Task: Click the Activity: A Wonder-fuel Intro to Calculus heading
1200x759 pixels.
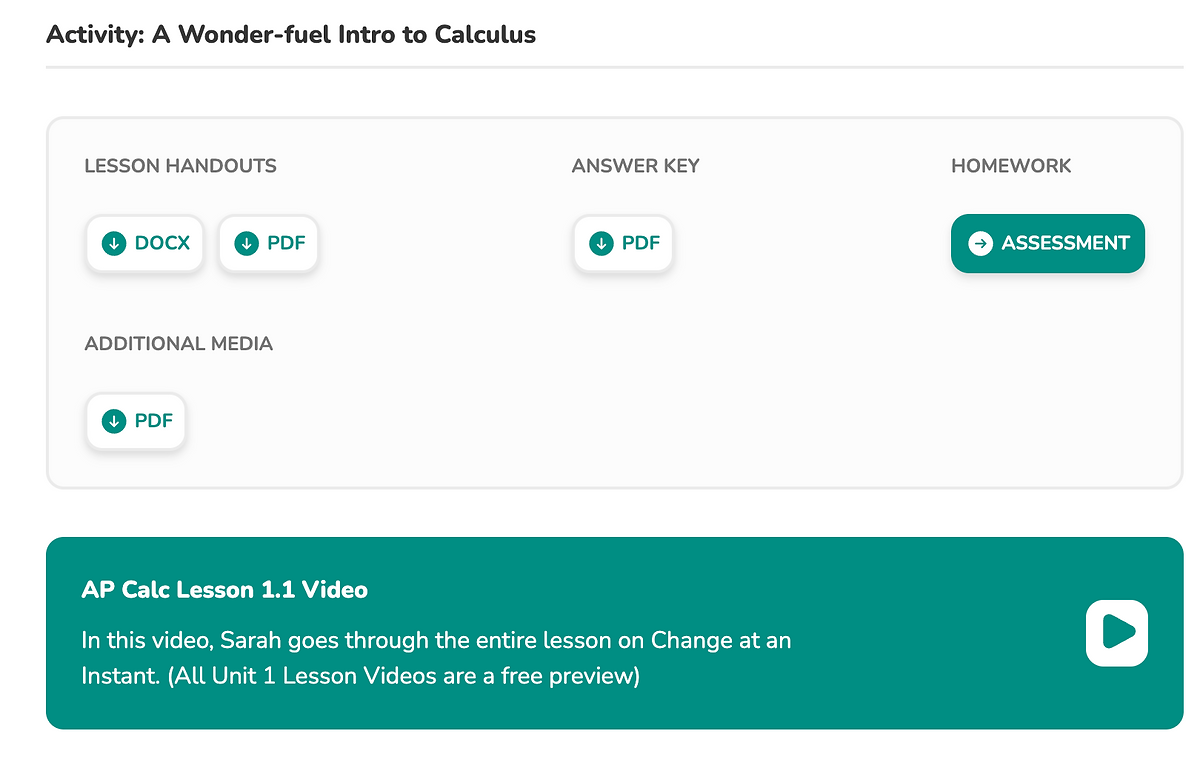Action: point(290,35)
